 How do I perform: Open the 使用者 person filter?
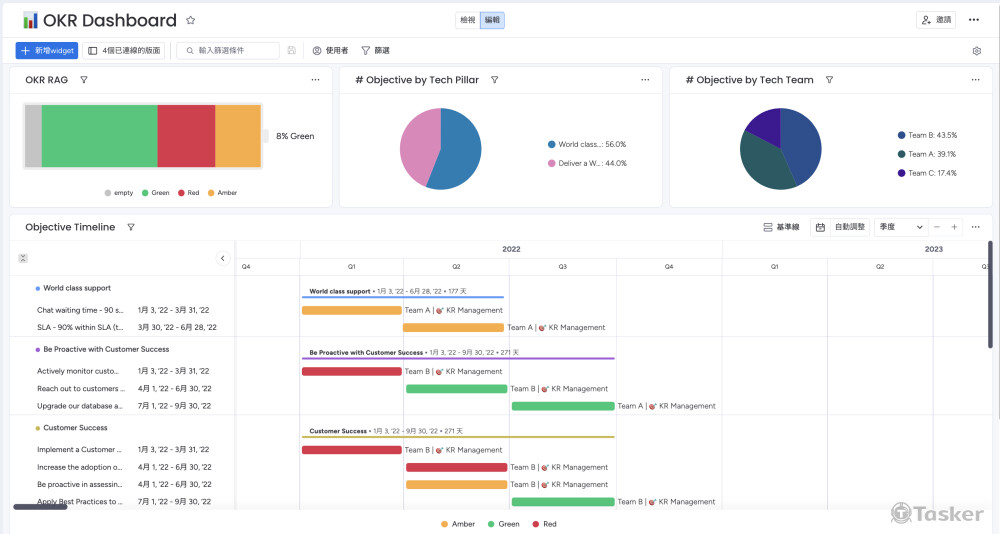pyautogui.click(x=330, y=51)
